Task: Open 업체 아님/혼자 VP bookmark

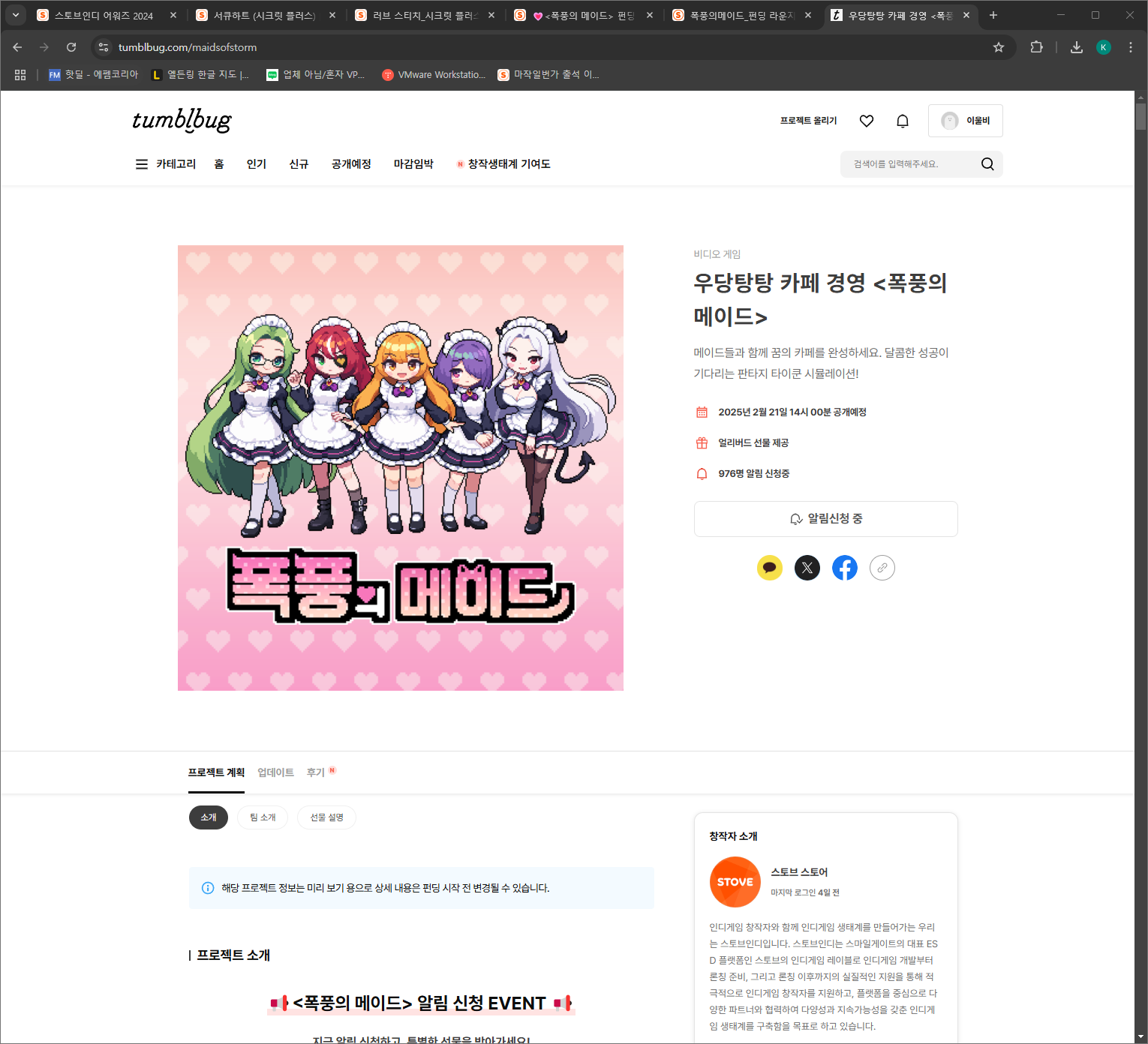Action: point(316,75)
